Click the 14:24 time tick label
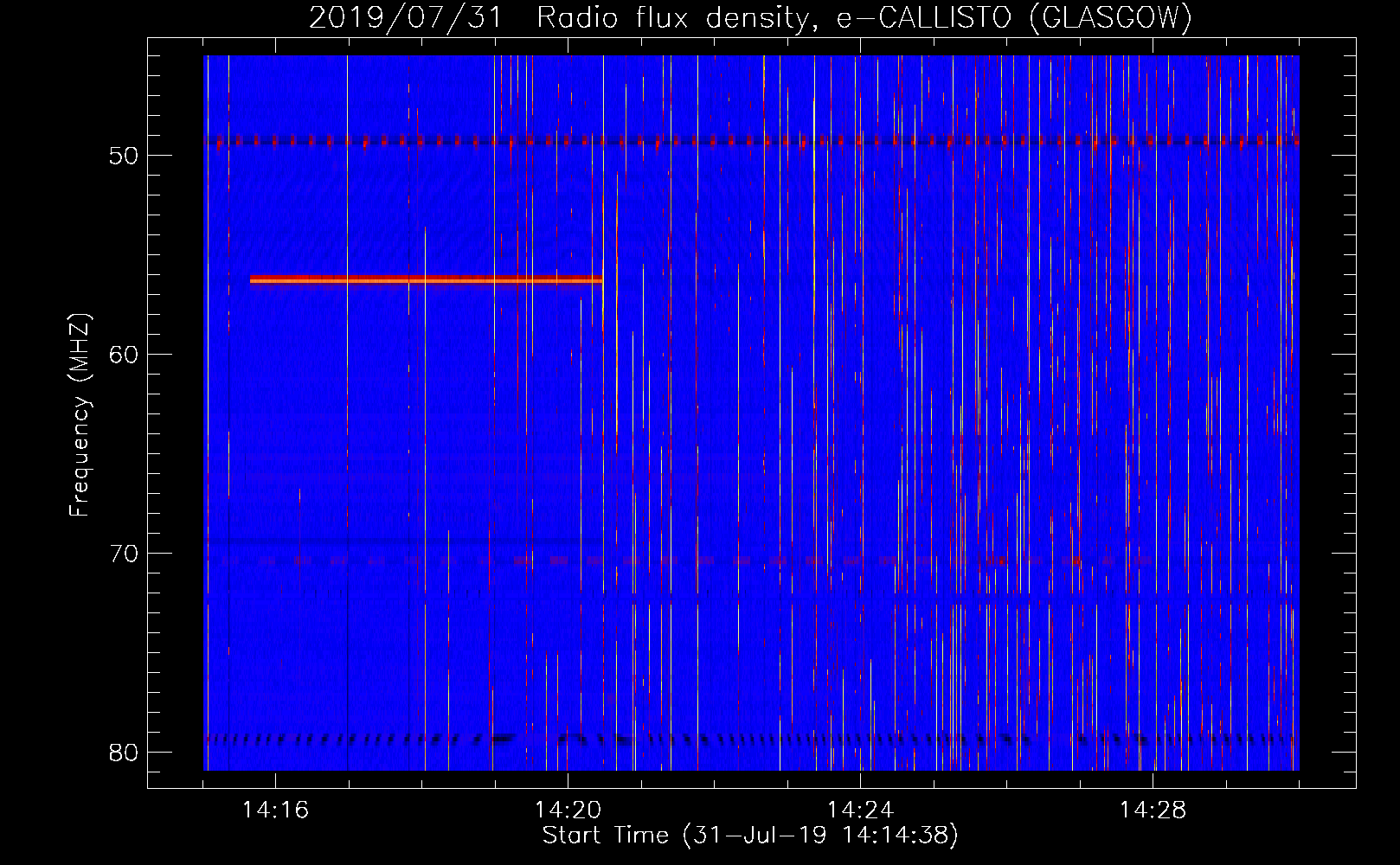Image resolution: width=1400 pixels, height=865 pixels. coord(860,811)
